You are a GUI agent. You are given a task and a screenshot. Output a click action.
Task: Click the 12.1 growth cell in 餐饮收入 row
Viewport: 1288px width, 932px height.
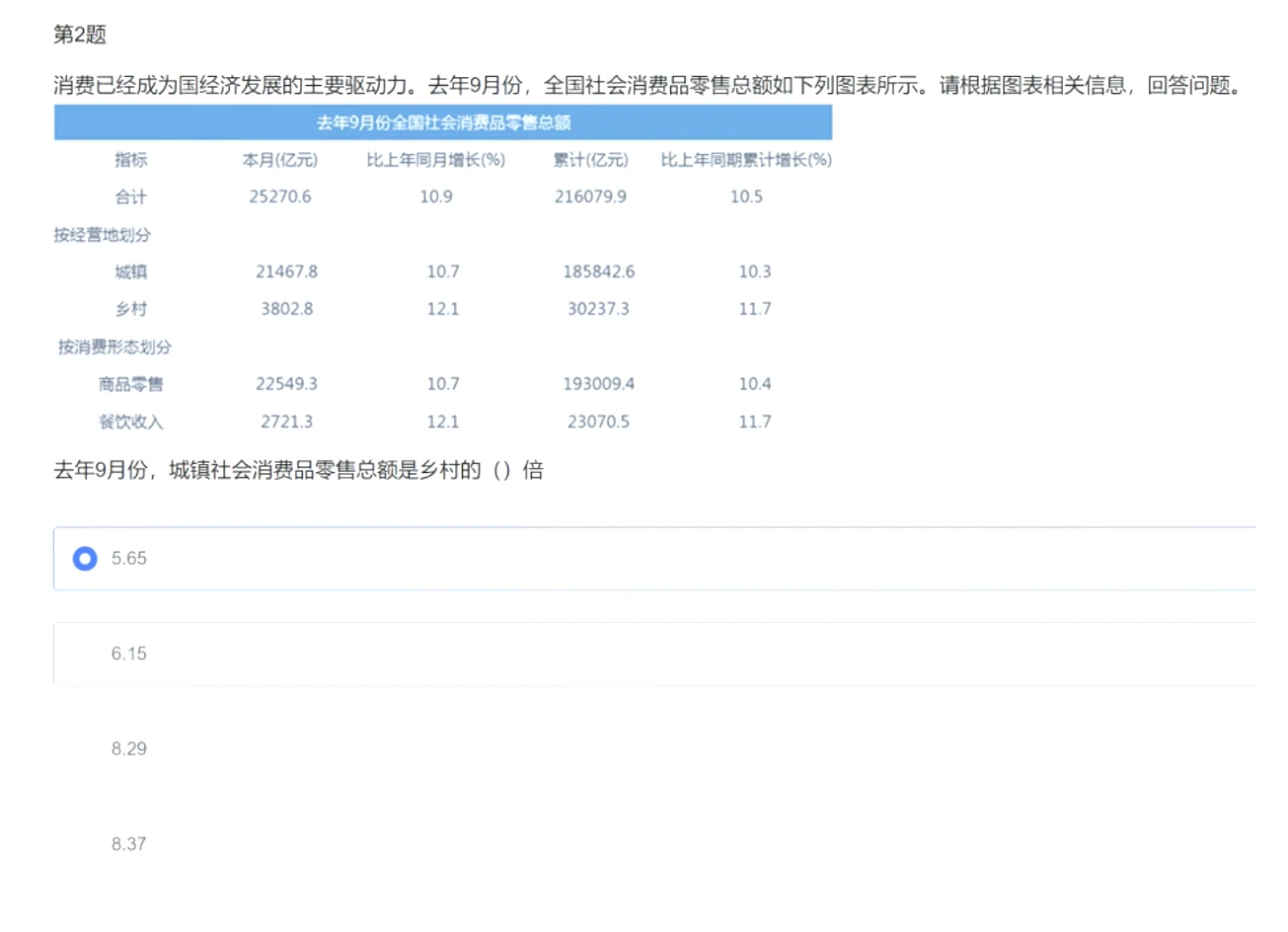(x=443, y=423)
